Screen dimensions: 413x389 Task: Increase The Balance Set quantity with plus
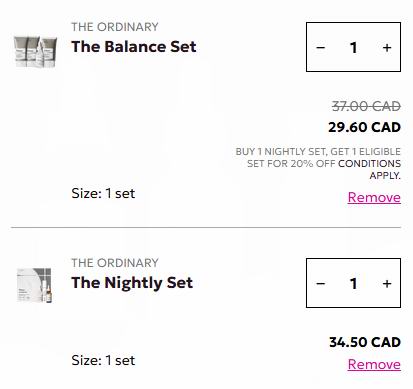[x=387, y=48]
